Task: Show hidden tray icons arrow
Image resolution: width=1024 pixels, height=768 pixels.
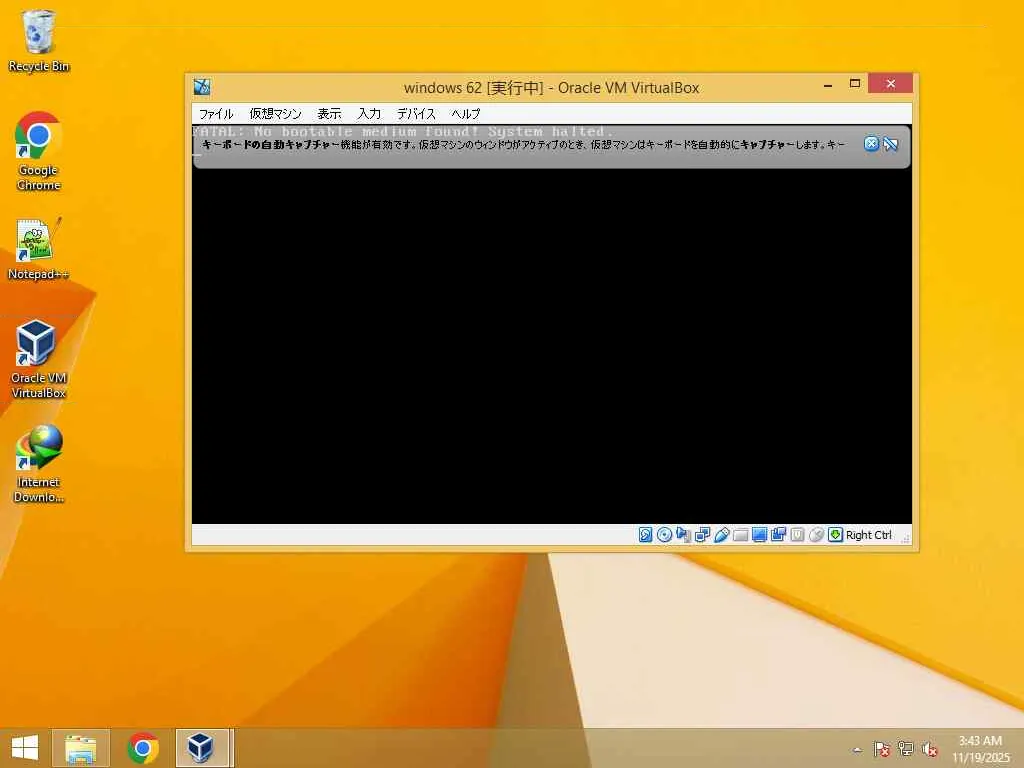Action: tap(857, 749)
